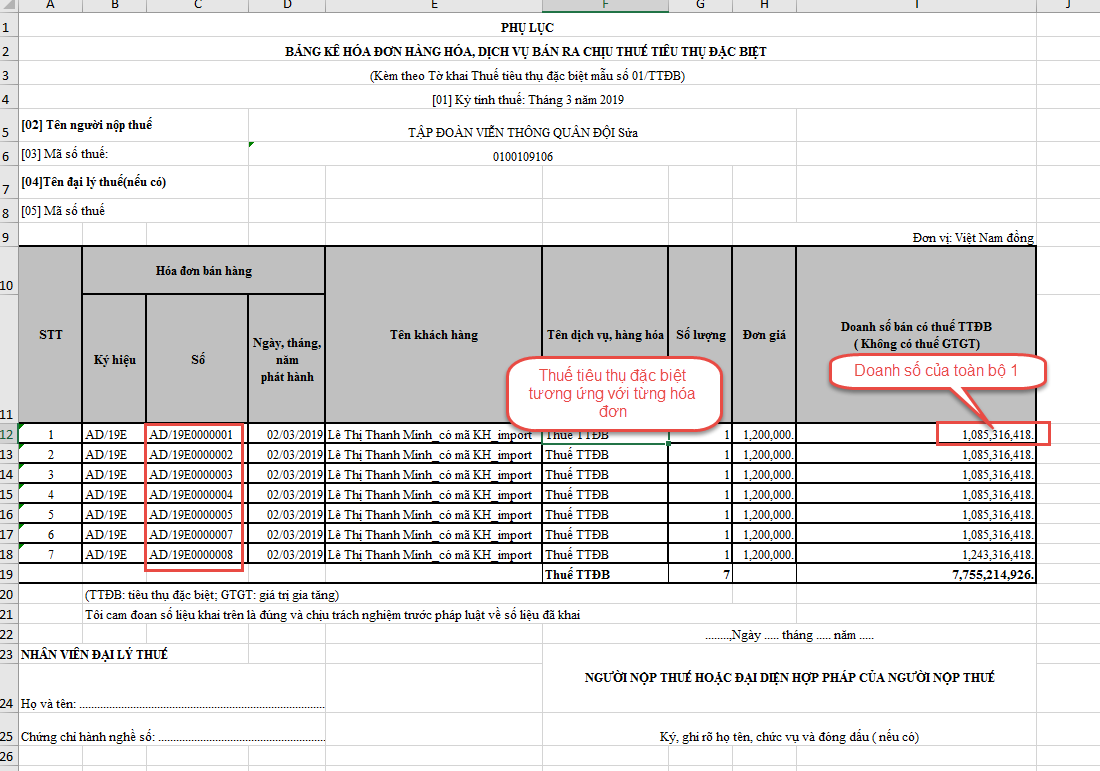The height and width of the screenshot is (771, 1100).
Task: Click the 'Đơn vị: Việt Nam đồng' cell
Action: [x=972, y=237]
